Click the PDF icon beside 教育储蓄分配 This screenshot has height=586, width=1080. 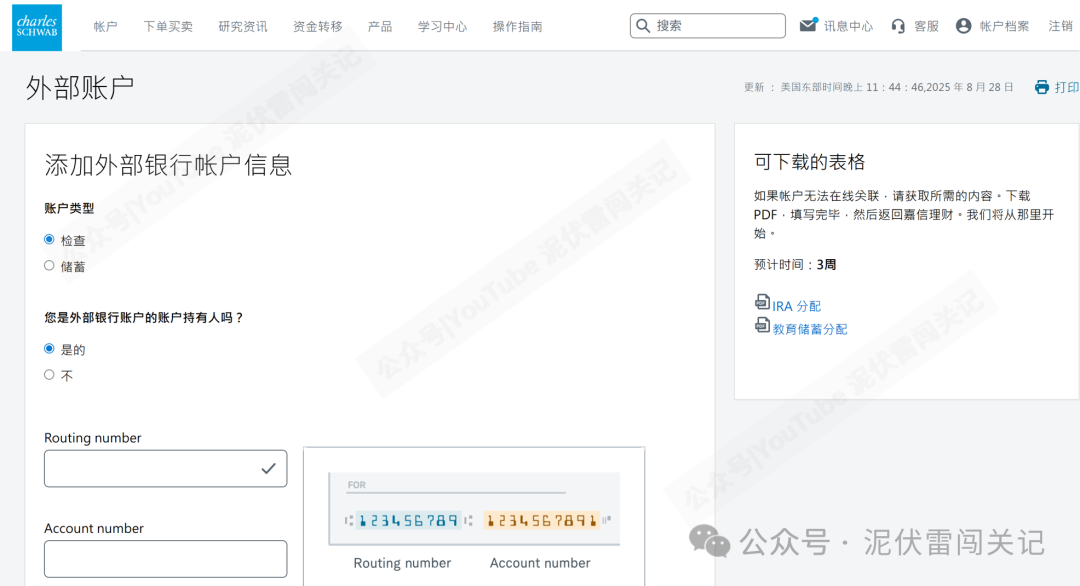[x=763, y=325]
